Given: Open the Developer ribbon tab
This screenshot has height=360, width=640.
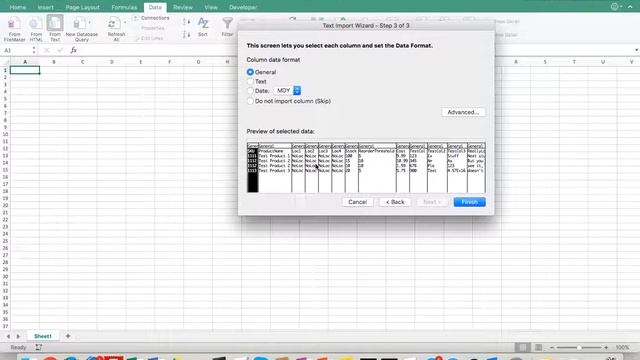Looking at the screenshot, I should coord(243,7).
